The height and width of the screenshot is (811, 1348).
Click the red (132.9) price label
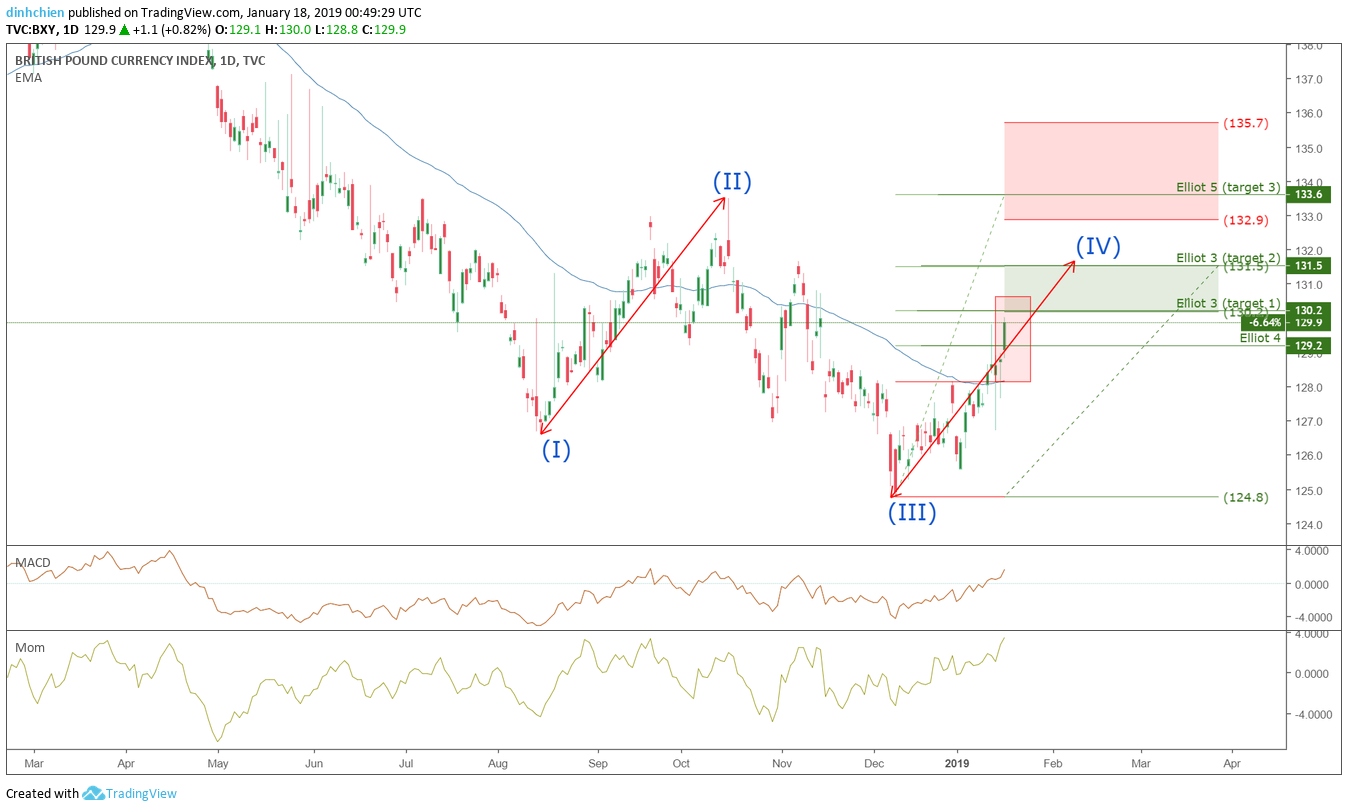(x=1246, y=220)
